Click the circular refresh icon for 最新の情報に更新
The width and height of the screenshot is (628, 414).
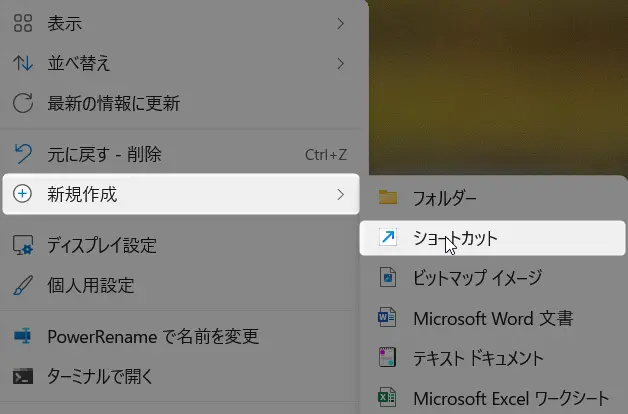click(x=22, y=103)
